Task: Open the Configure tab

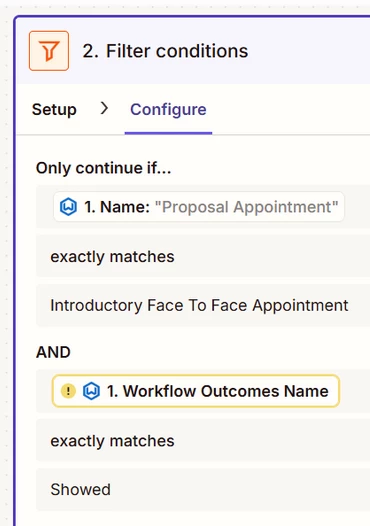Action: tap(168, 109)
